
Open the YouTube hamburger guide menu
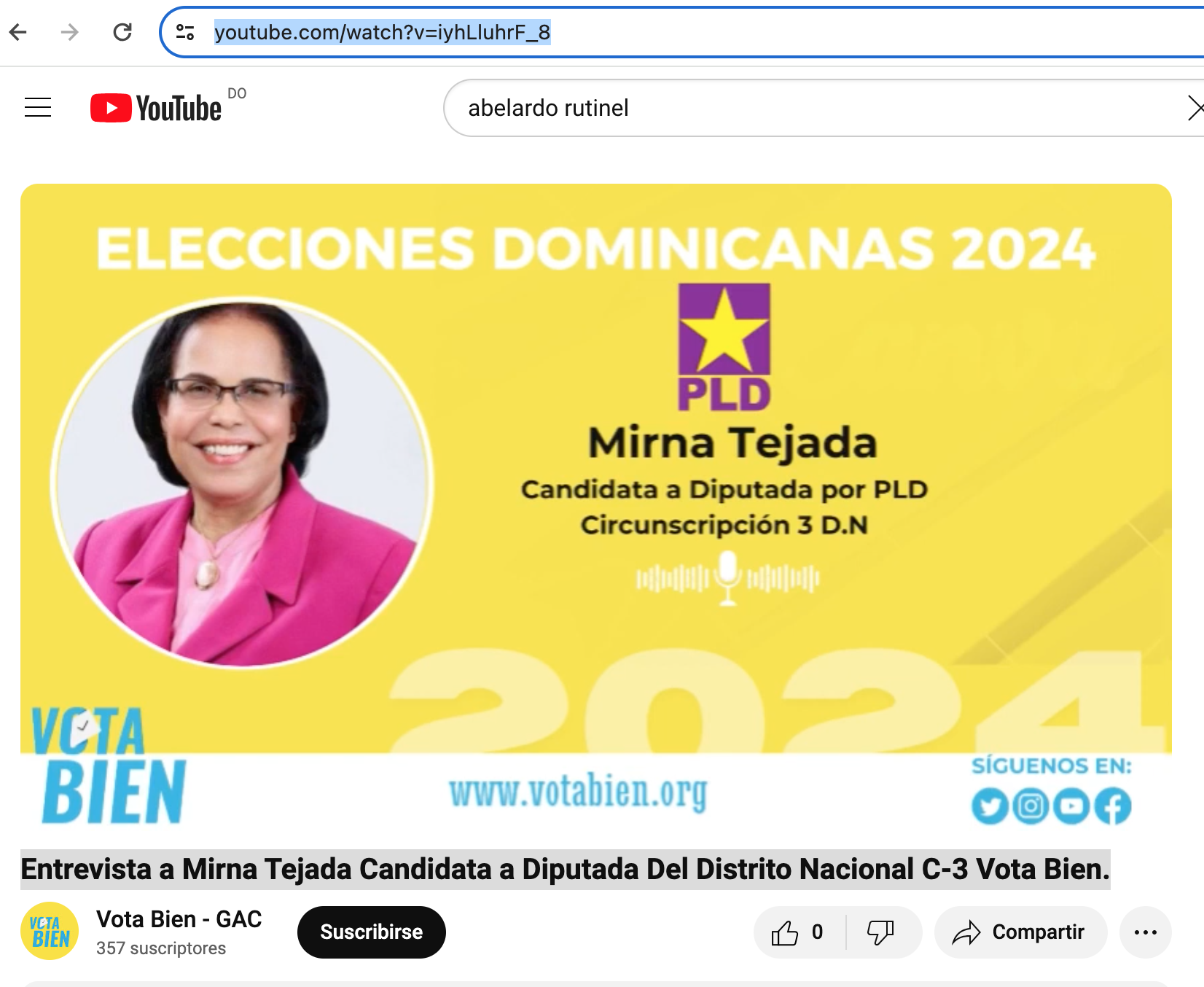(x=38, y=108)
